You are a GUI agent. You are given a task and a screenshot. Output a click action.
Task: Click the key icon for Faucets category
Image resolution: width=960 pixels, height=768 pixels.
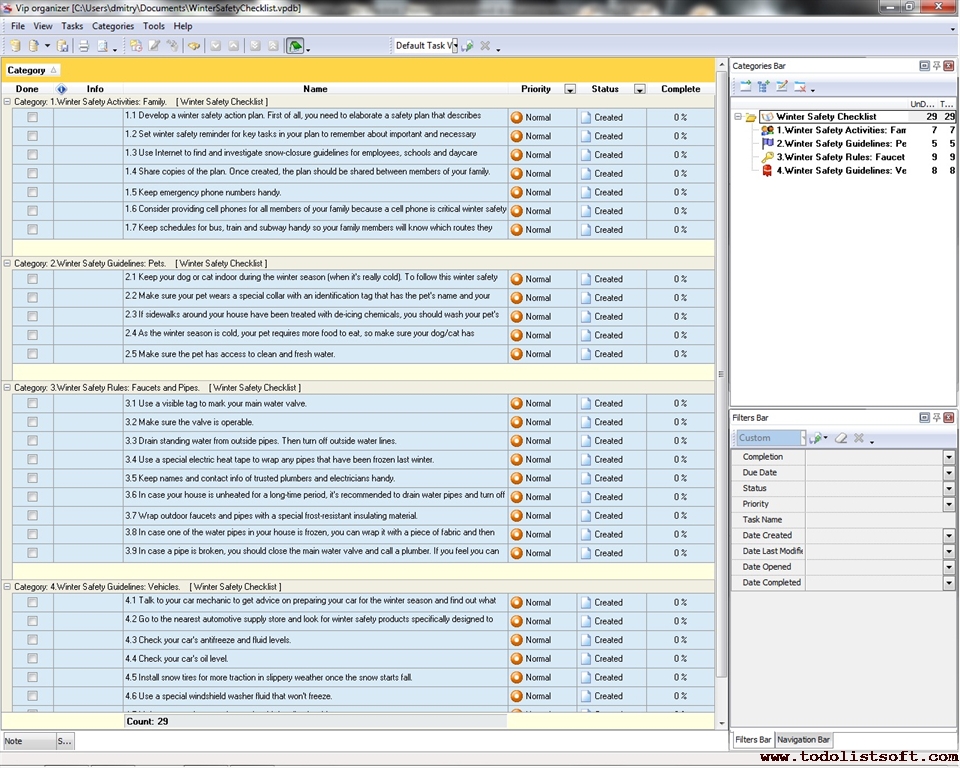767,157
